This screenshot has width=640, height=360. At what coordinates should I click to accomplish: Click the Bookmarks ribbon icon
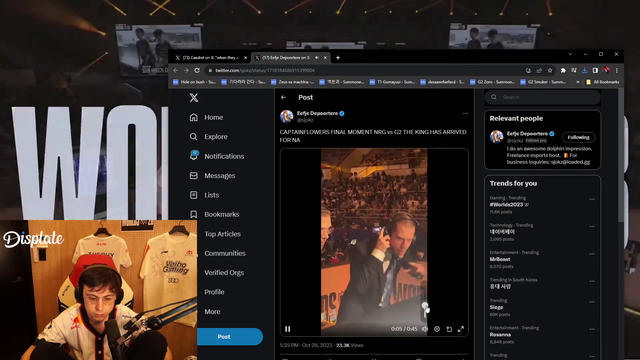click(193, 214)
